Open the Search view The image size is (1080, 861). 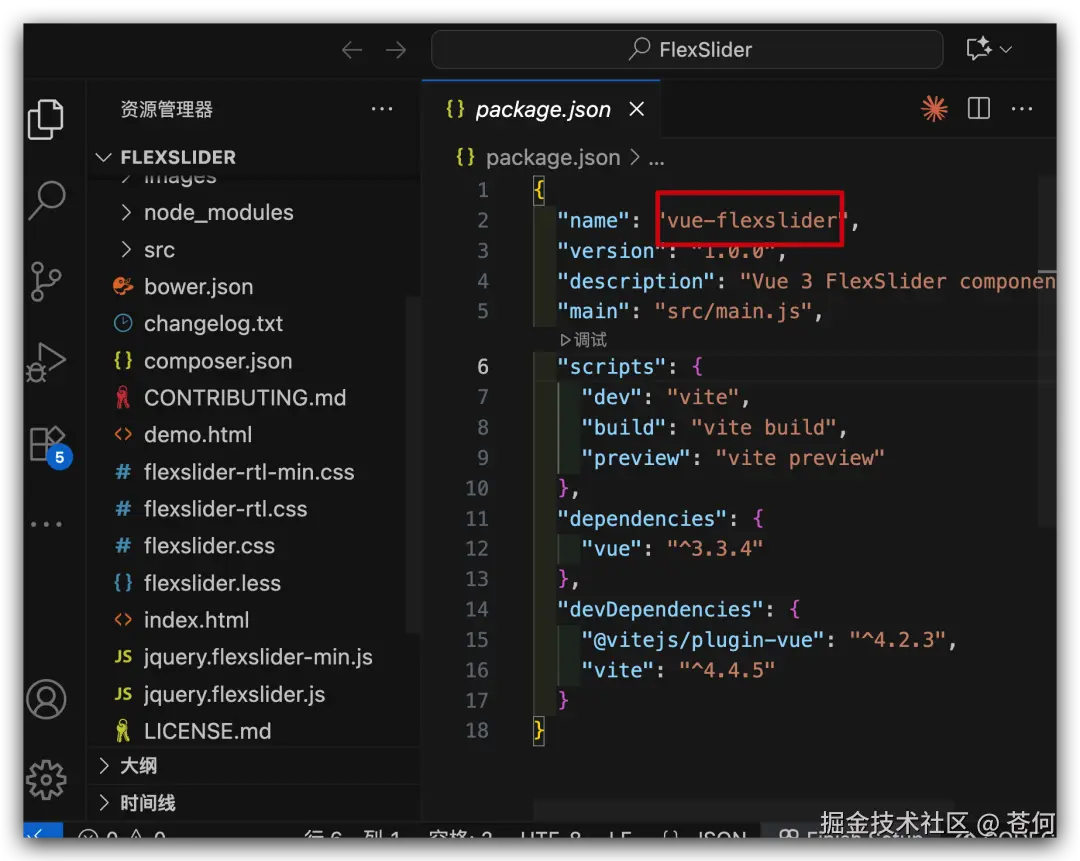(46, 200)
